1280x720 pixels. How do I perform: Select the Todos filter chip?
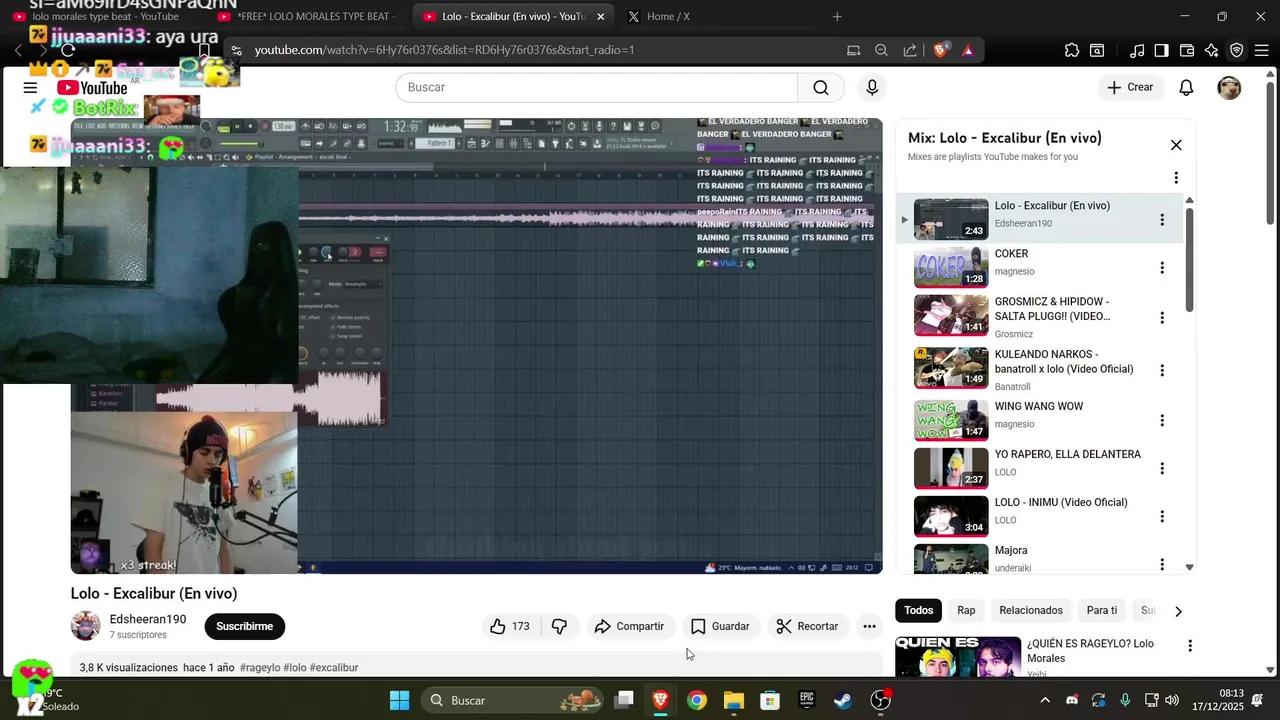point(918,610)
